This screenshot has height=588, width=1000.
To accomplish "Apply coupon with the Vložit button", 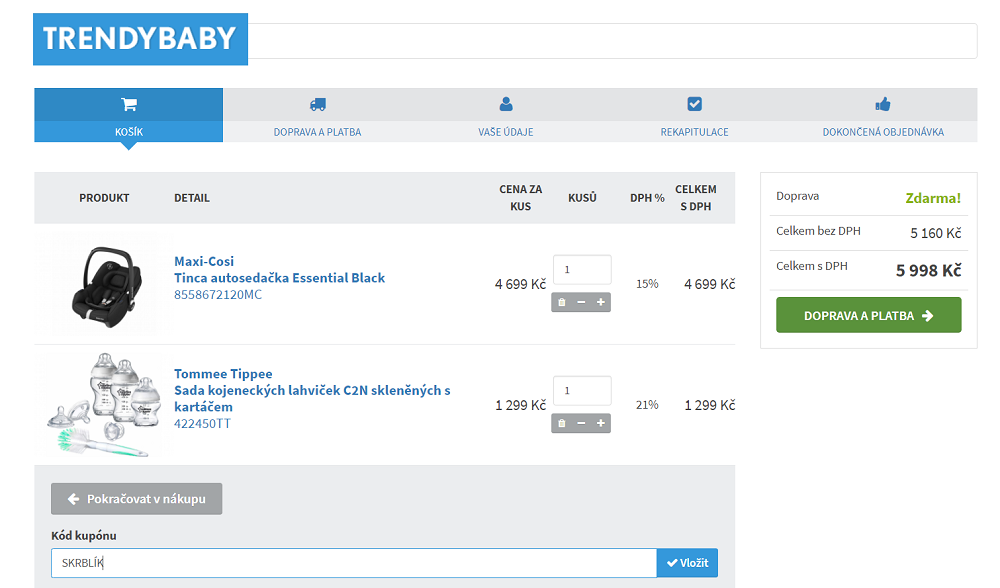I will coord(688,563).
